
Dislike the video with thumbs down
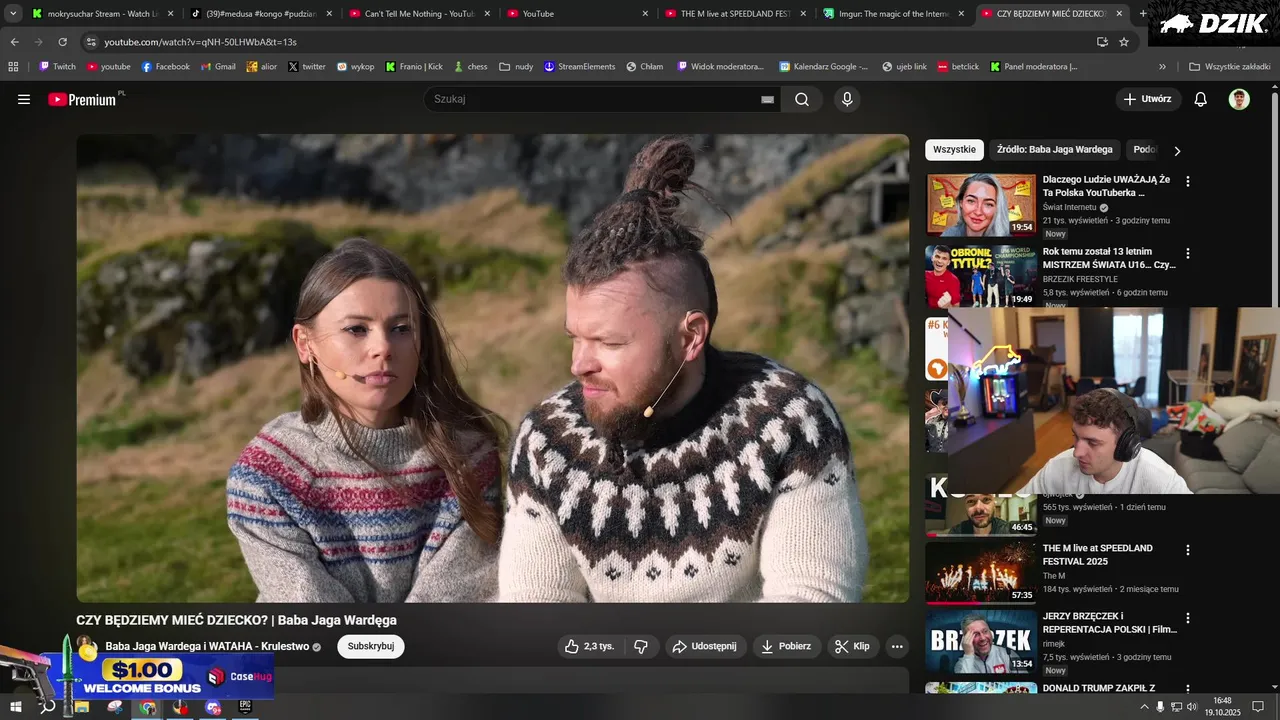(641, 646)
